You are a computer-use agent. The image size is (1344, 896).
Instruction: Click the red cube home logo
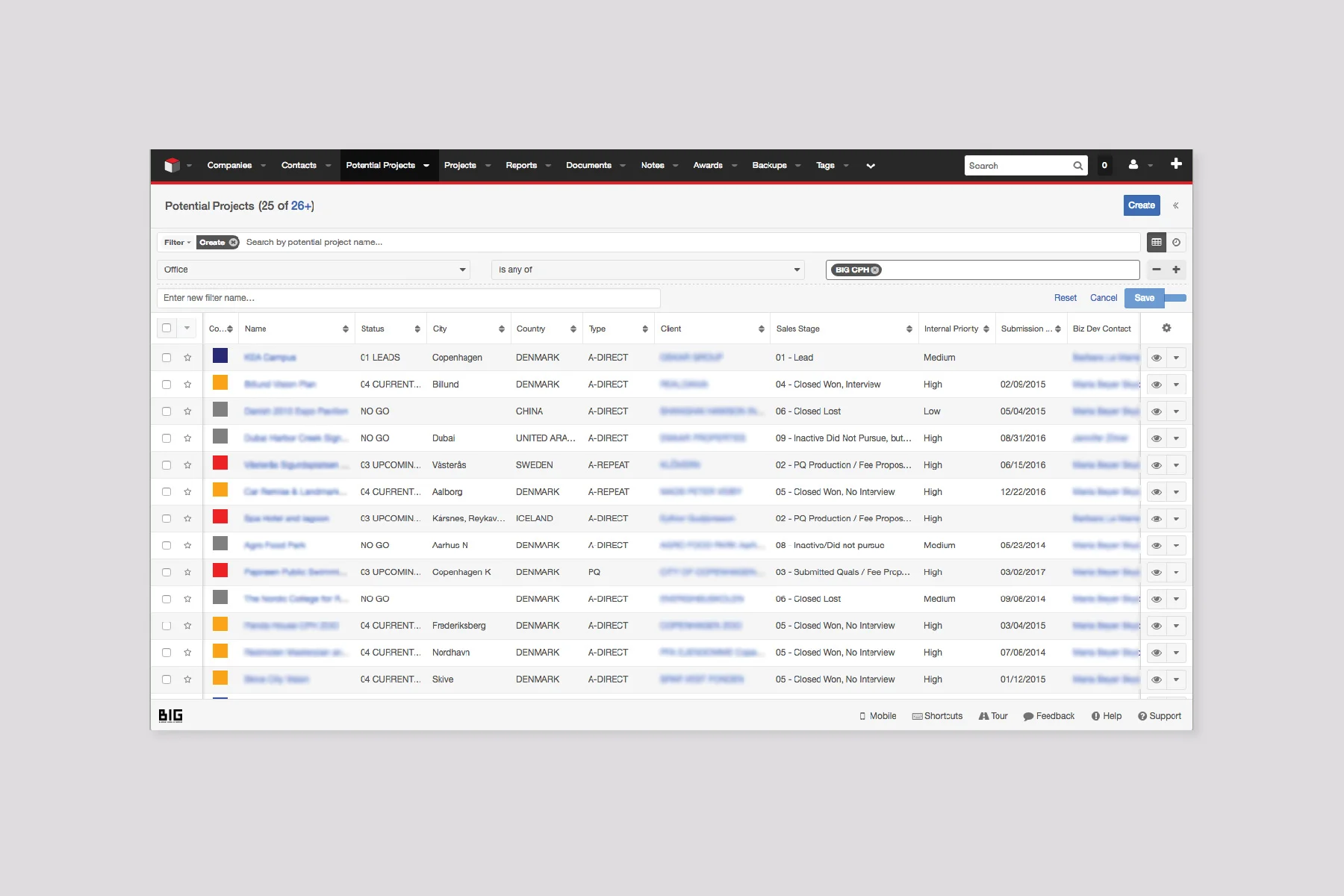(x=172, y=165)
